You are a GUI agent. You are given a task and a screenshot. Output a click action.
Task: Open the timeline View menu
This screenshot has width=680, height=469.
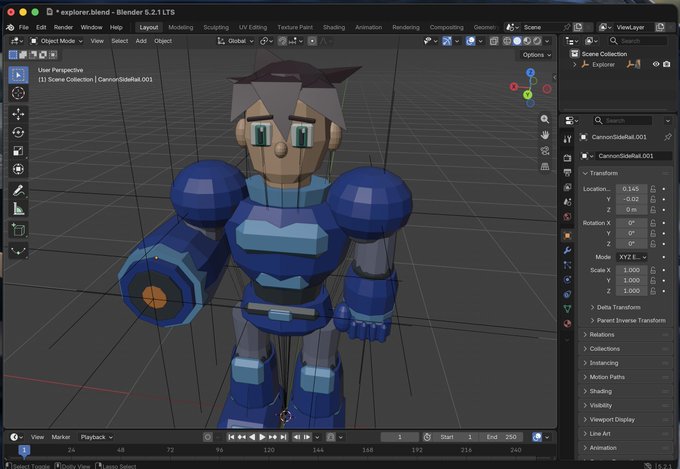click(x=37, y=437)
